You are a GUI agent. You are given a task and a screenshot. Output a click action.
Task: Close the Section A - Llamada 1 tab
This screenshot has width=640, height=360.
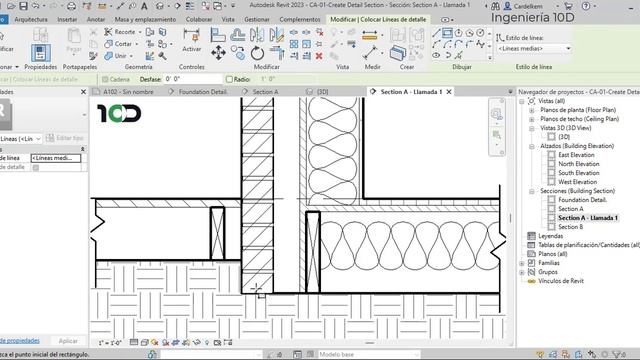click(449, 92)
